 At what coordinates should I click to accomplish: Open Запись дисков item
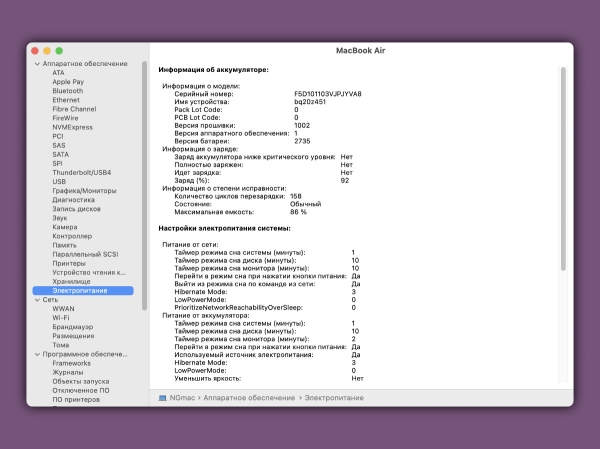[x=76, y=209]
